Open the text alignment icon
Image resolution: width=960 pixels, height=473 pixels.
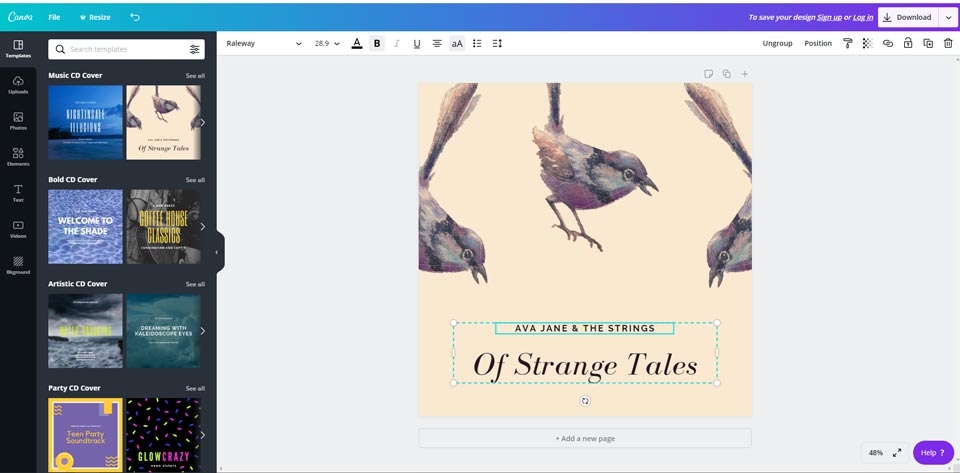click(x=437, y=43)
